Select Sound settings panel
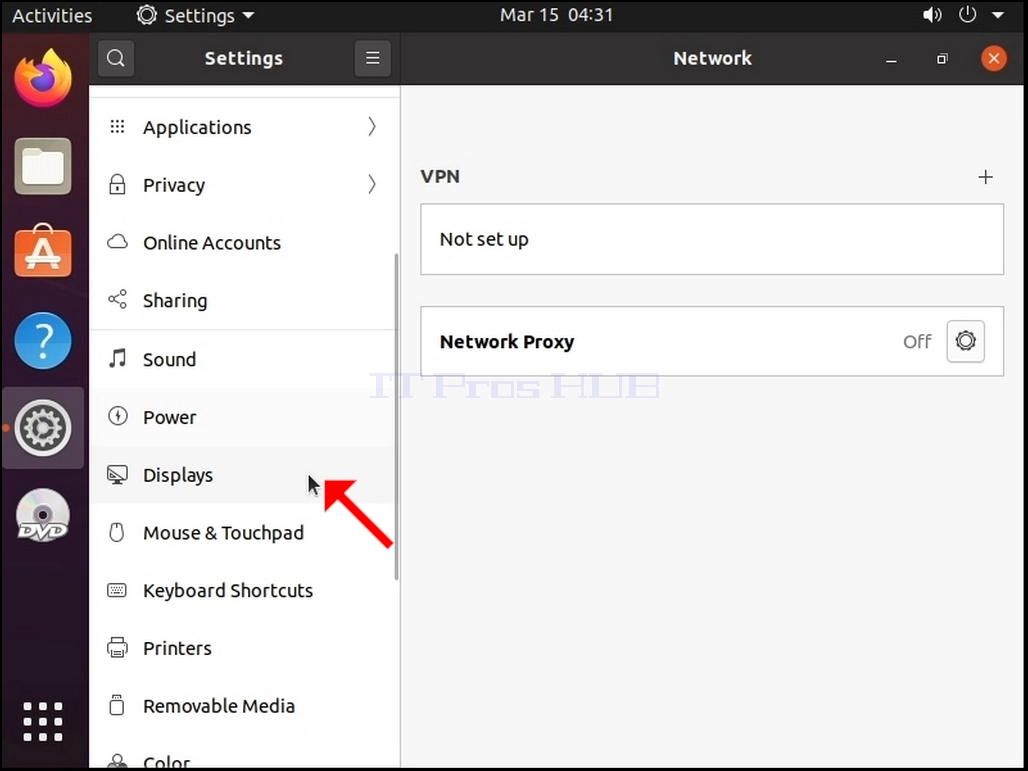 point(244,359)
